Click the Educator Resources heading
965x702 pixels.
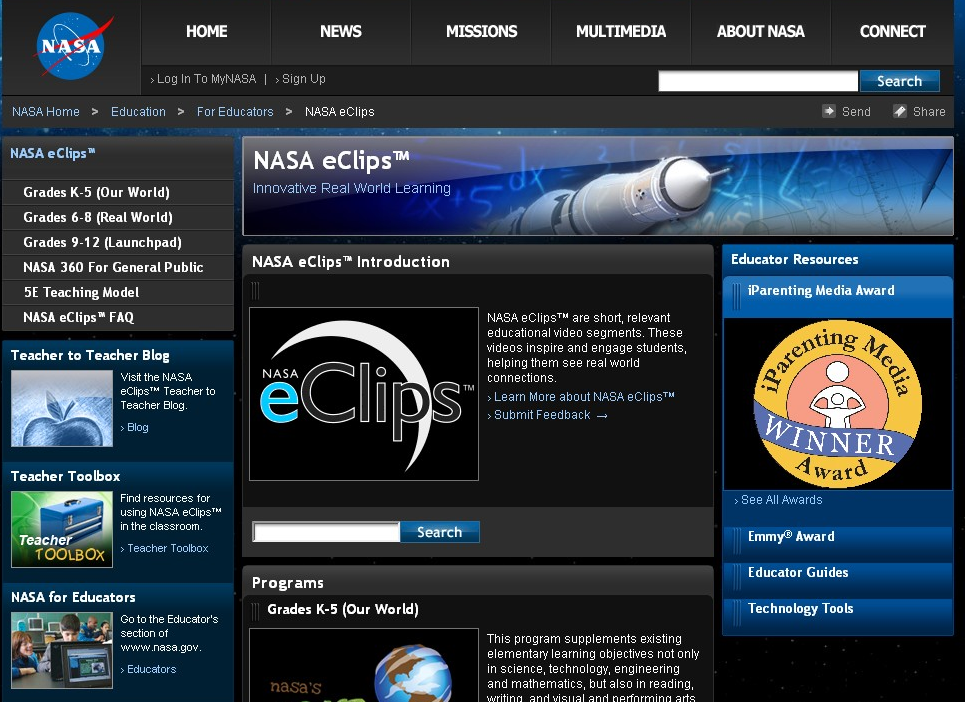795,259
